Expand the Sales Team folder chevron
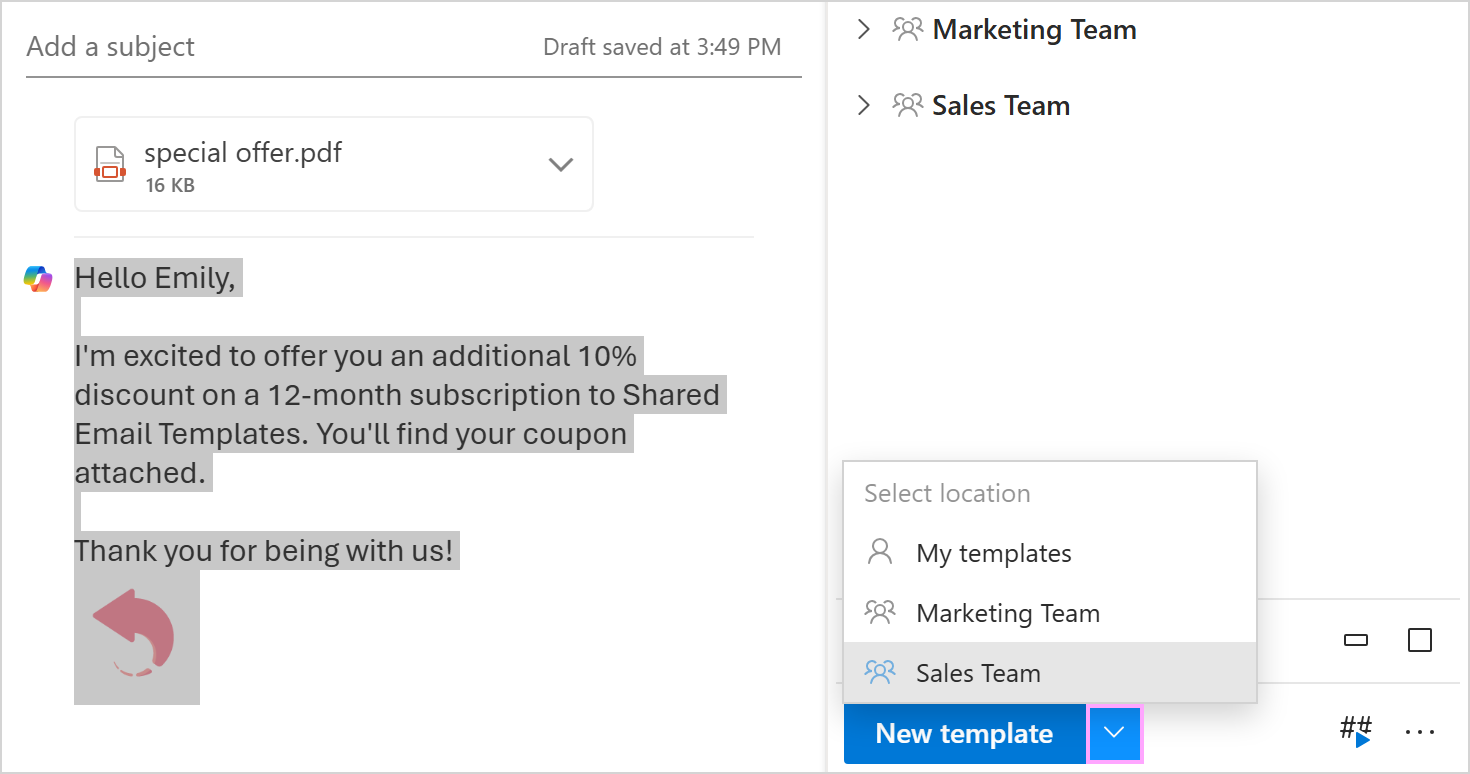Viewport: 1470px width, 774px height. click(864, 105)
